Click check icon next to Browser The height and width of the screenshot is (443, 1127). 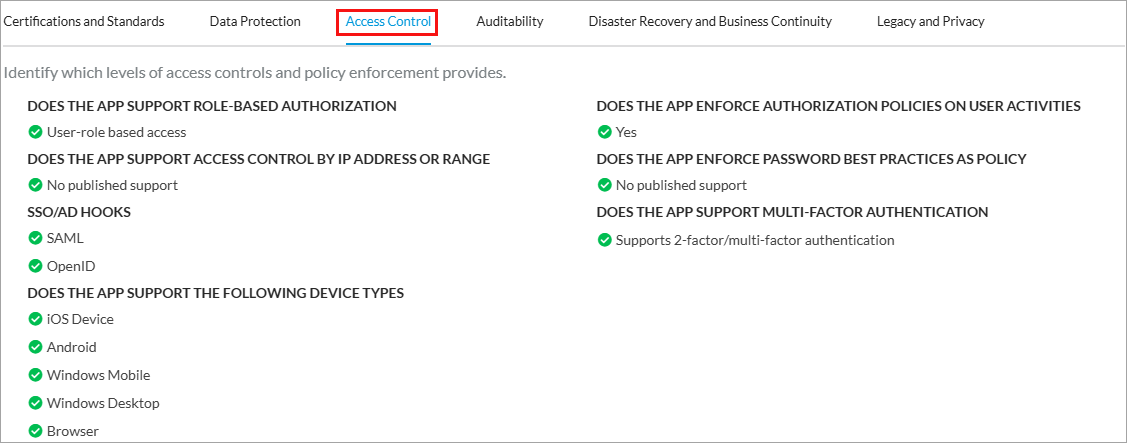[35, 431]
